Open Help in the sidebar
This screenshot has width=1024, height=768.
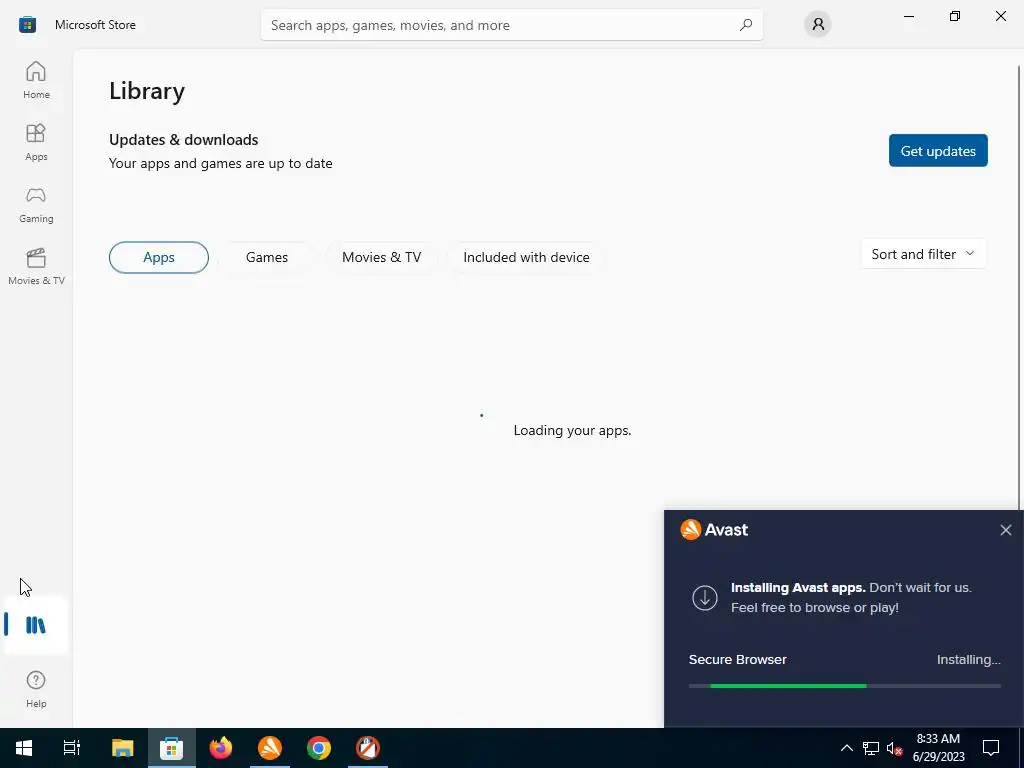click(36, 689)
